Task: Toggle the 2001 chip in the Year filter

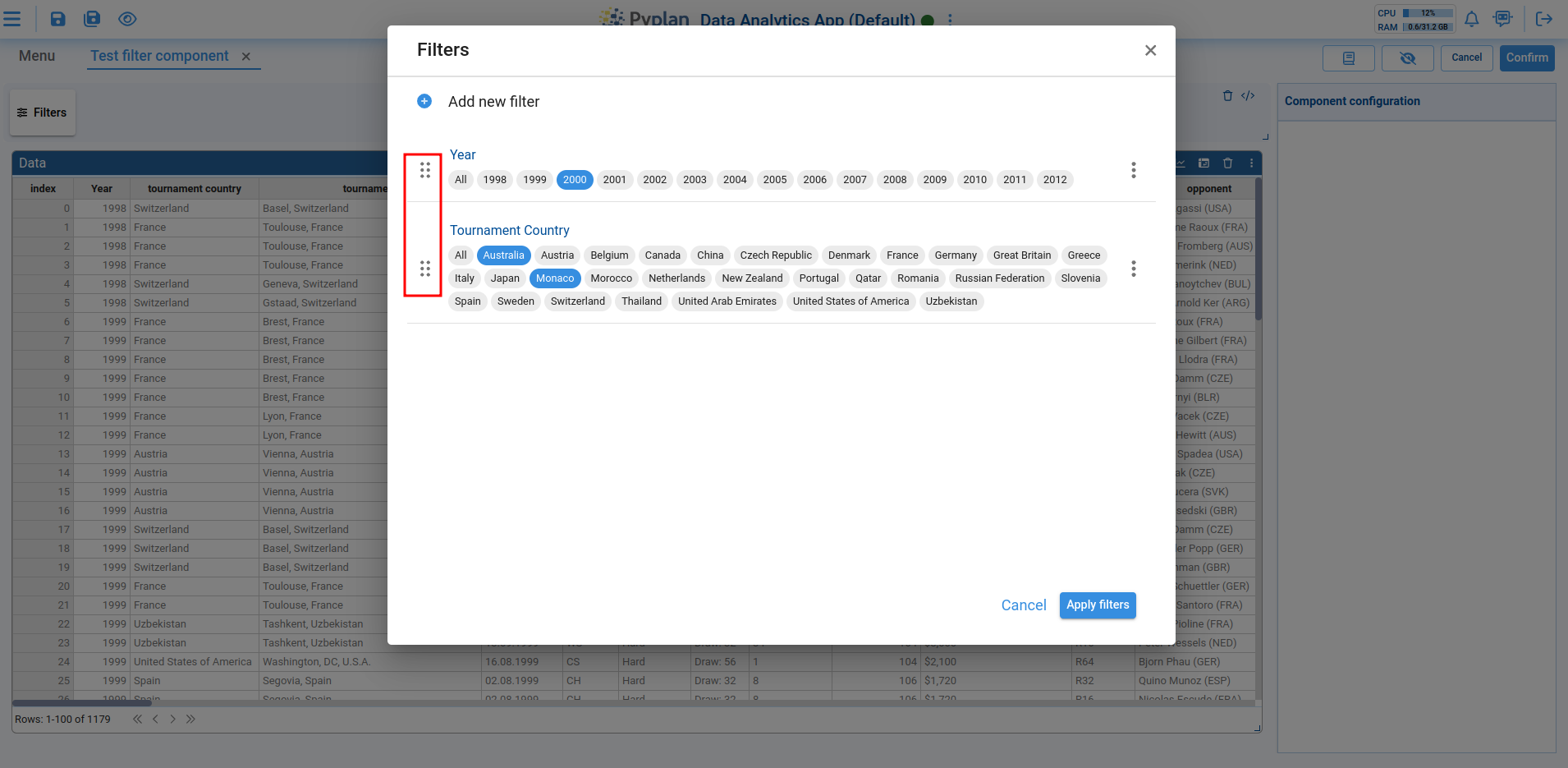Action: pos(614,179)
